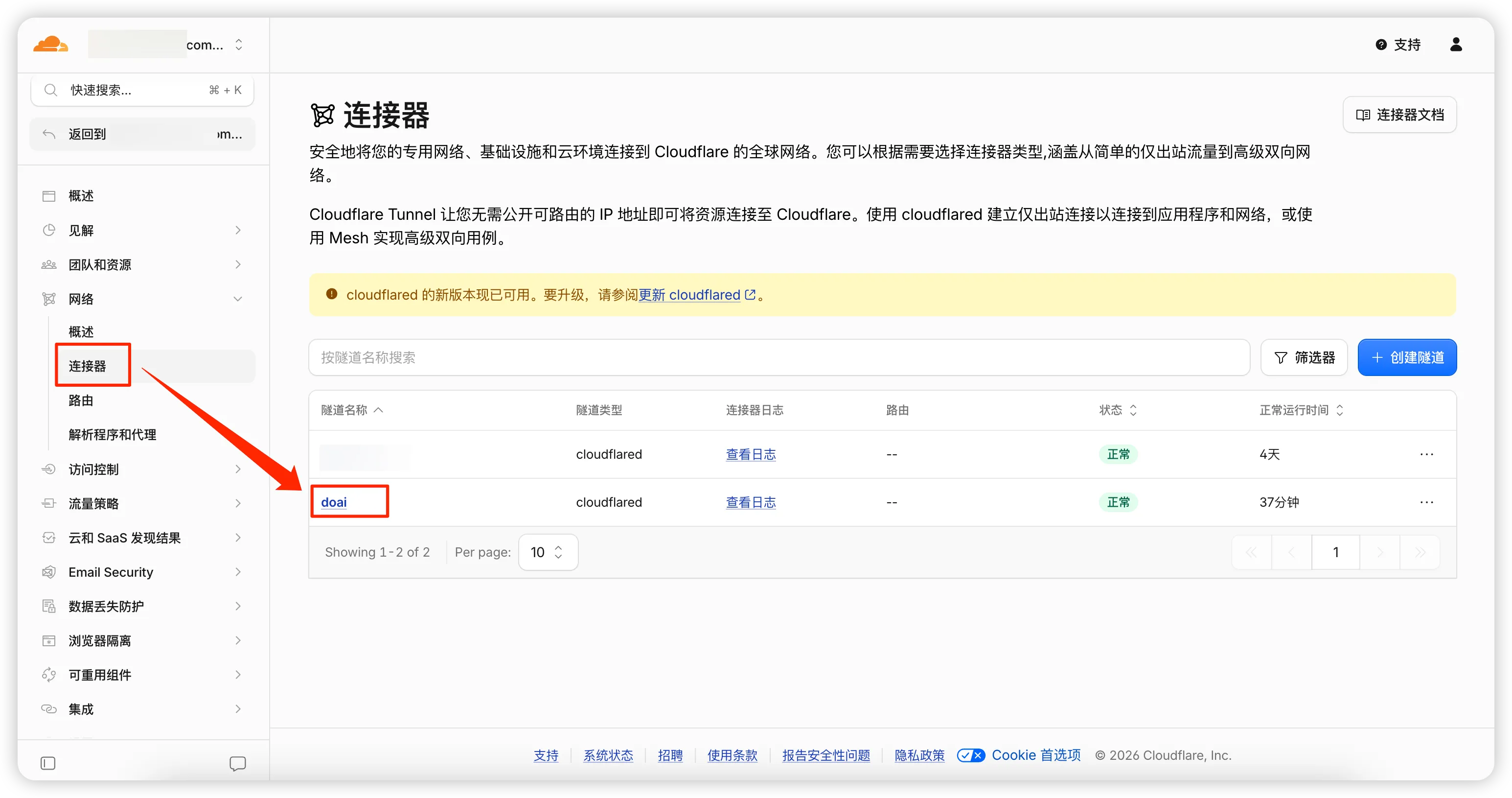
Task: Open the 可重用组件 menu label
Action: click(100, 675)
